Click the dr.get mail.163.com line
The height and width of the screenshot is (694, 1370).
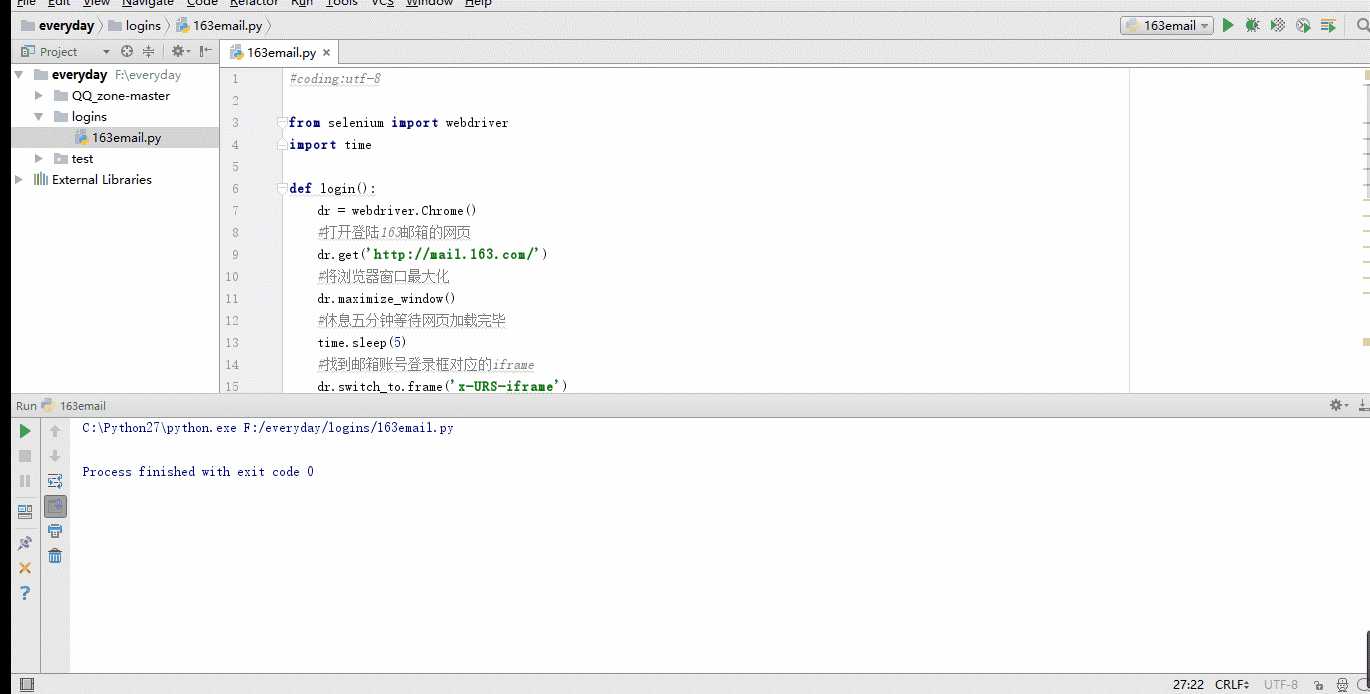point(433,255)
